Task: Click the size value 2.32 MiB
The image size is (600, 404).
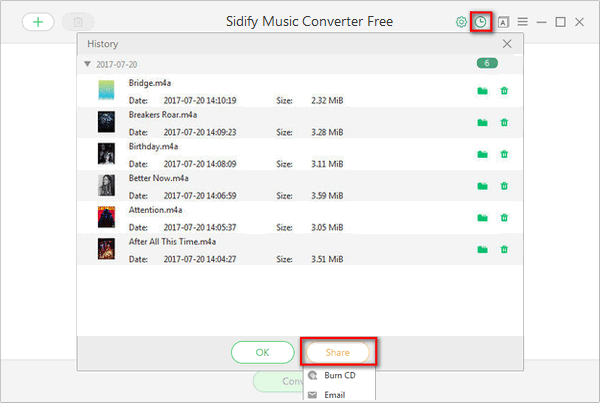Action: click(327, 101)
